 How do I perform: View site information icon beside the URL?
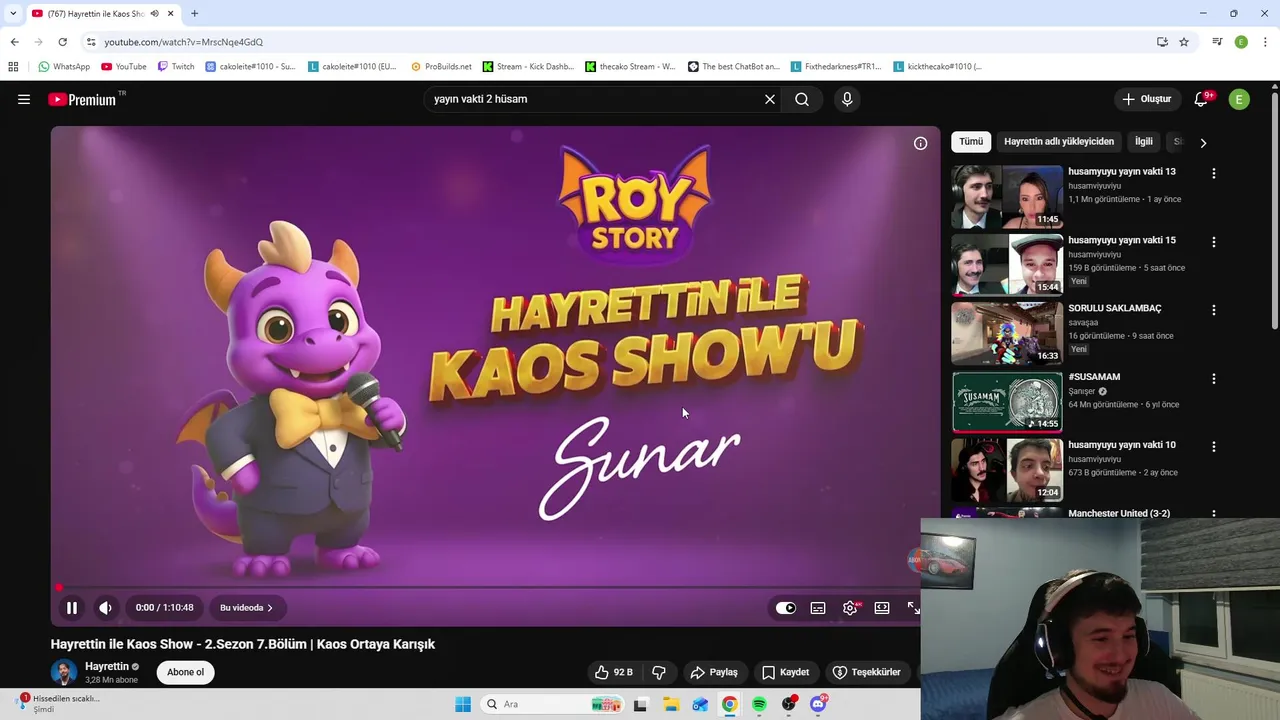(x=91, y=42)
